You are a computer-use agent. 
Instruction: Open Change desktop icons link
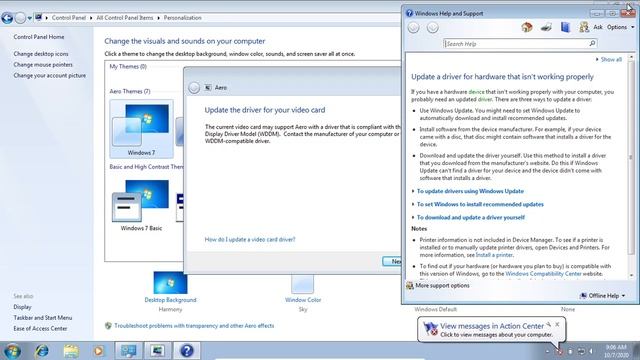point(41,54)
